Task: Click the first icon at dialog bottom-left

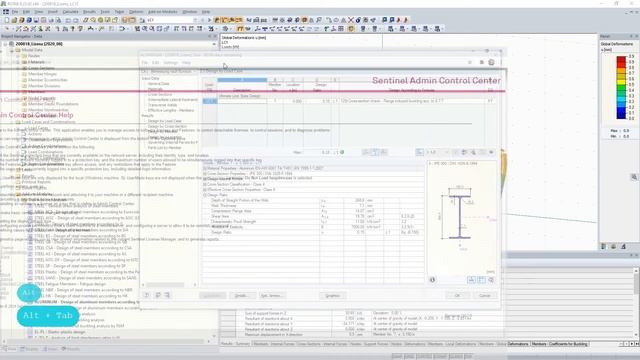Action: click(147, 295)
